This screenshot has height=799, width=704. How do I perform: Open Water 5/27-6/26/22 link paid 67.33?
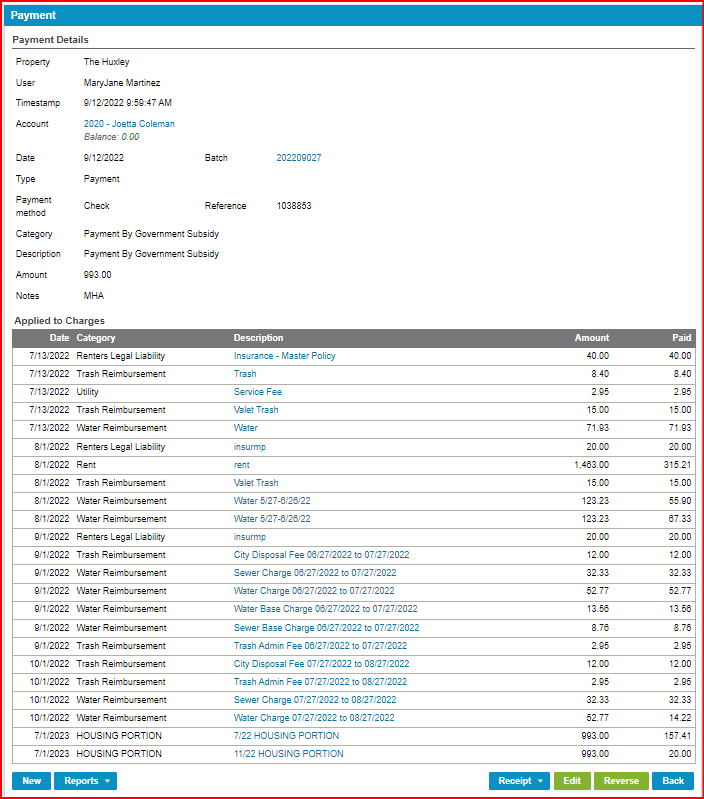click(x=272, y=519)
